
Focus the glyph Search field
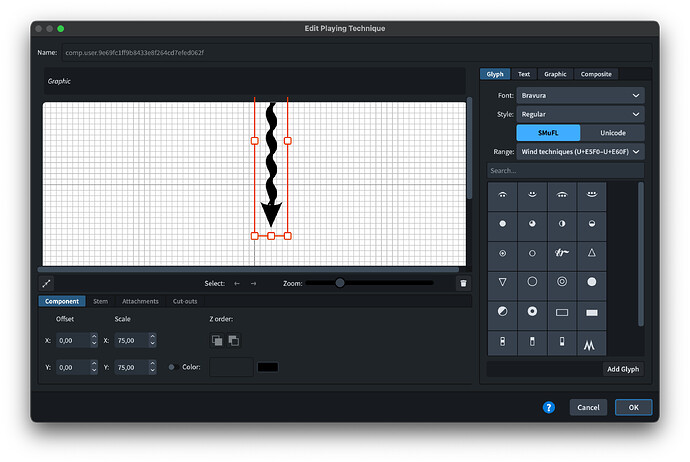coord(565,171)
